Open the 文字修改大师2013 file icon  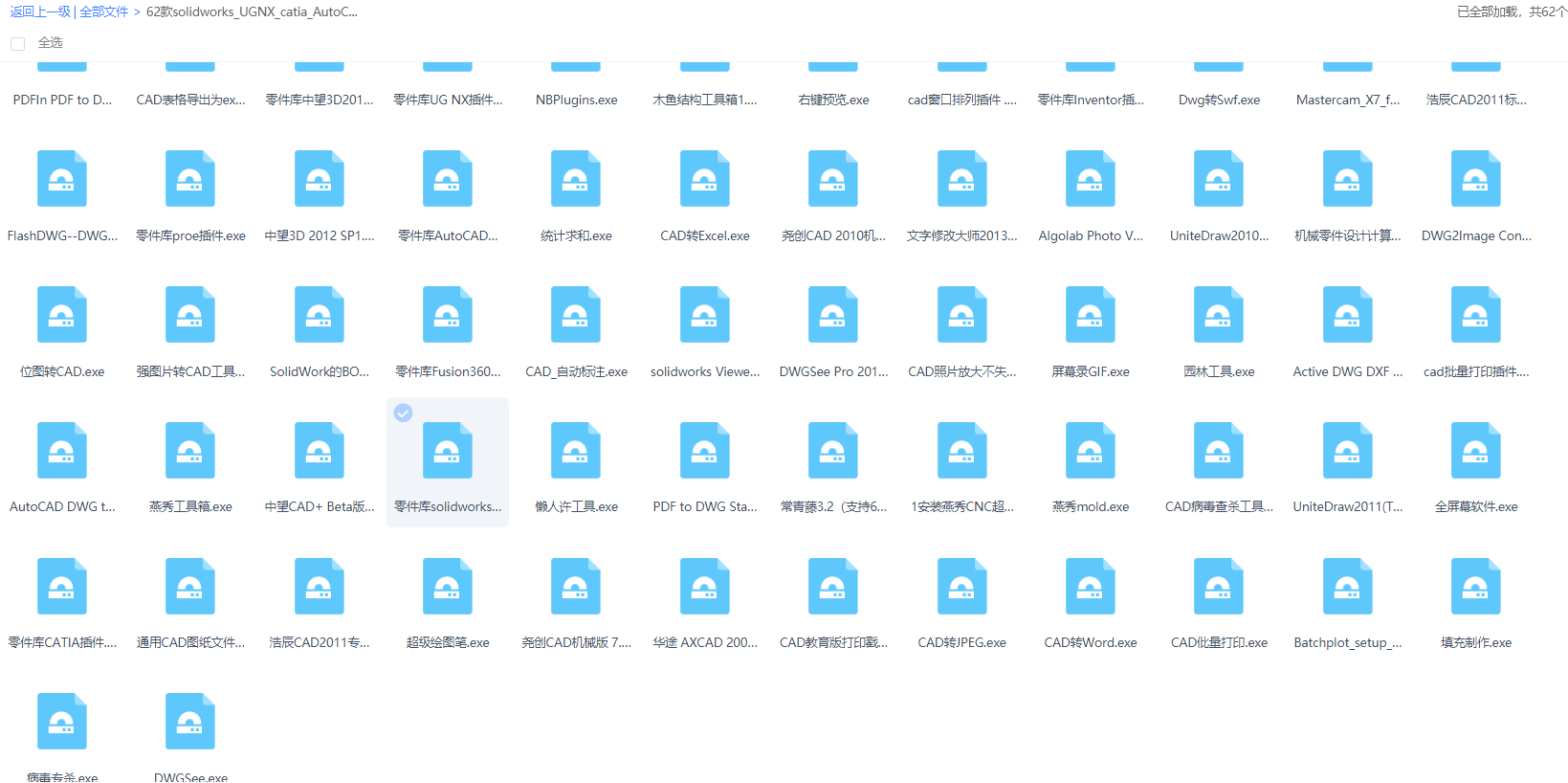pos(962,178)
